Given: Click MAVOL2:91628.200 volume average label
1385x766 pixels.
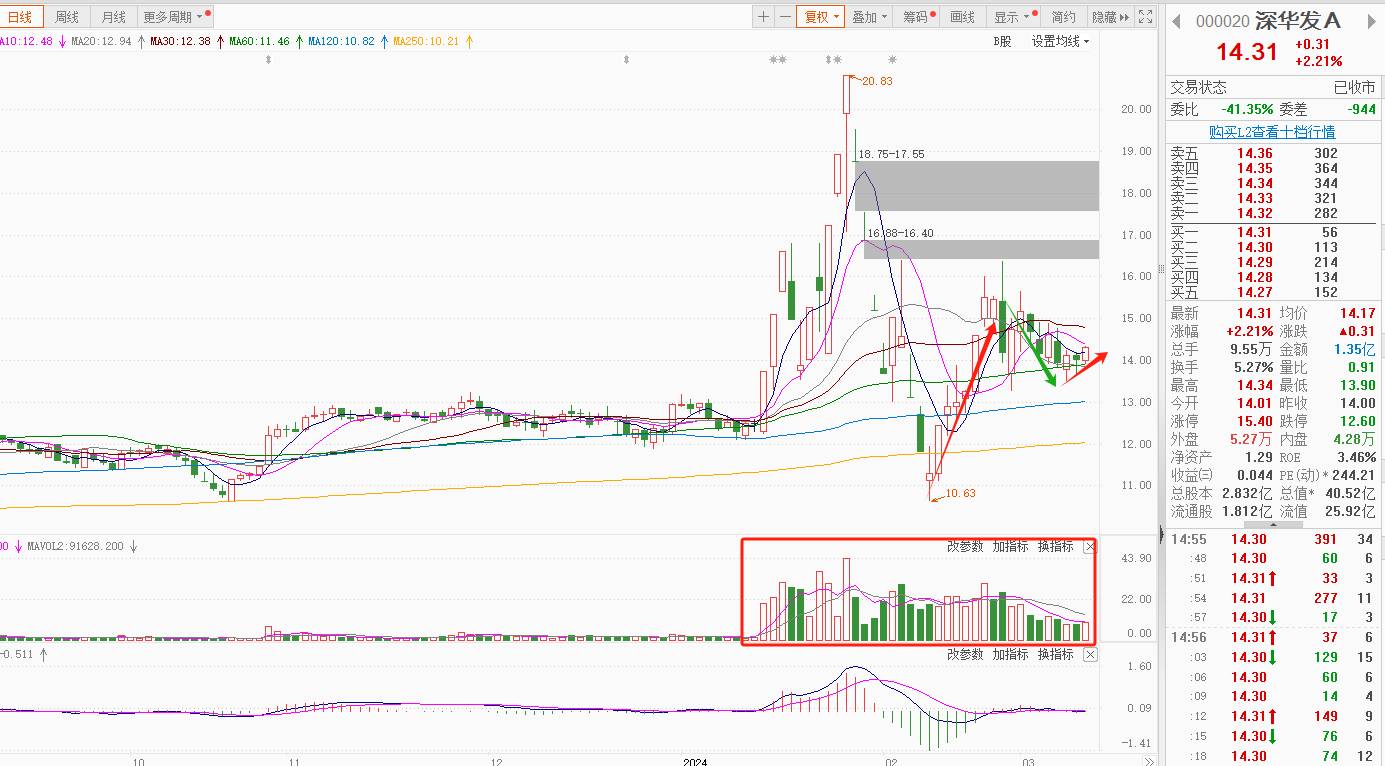Looking at the screenshot, I should [x=74, y=547].
